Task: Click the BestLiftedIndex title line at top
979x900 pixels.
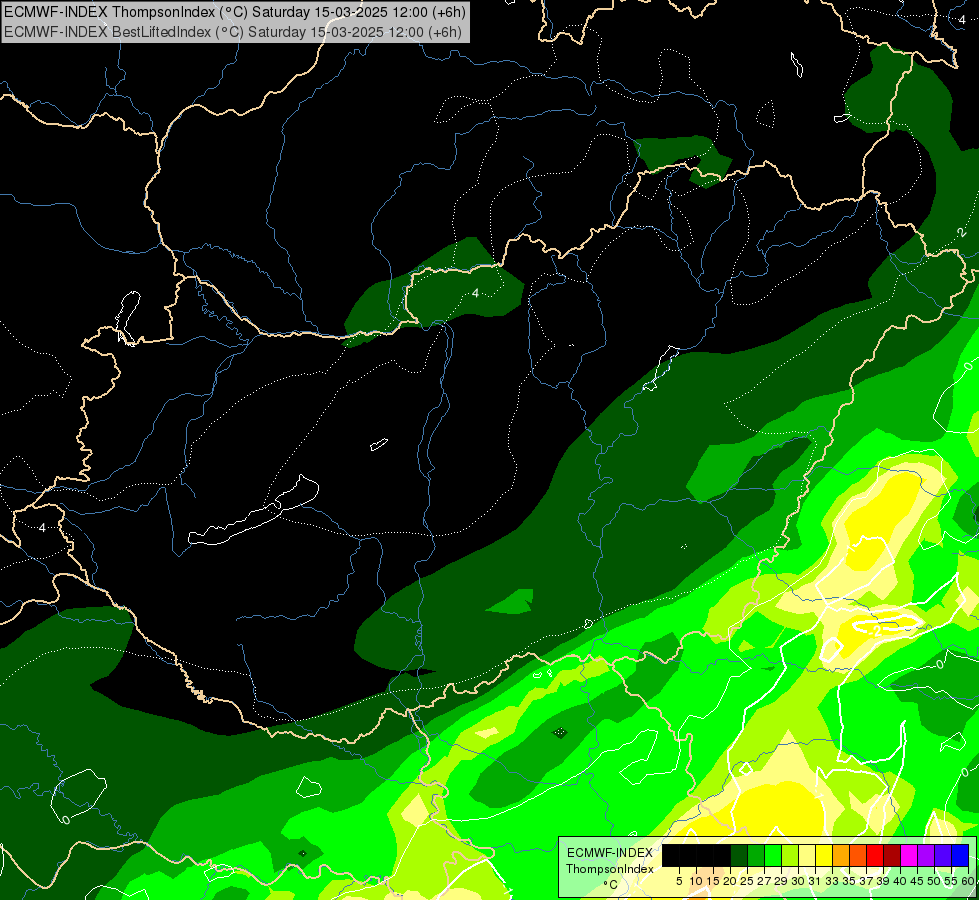Action: [233, 32]
